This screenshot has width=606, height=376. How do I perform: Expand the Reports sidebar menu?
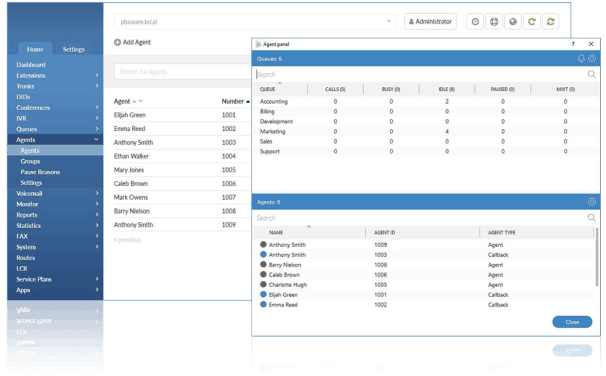(97, 215)
